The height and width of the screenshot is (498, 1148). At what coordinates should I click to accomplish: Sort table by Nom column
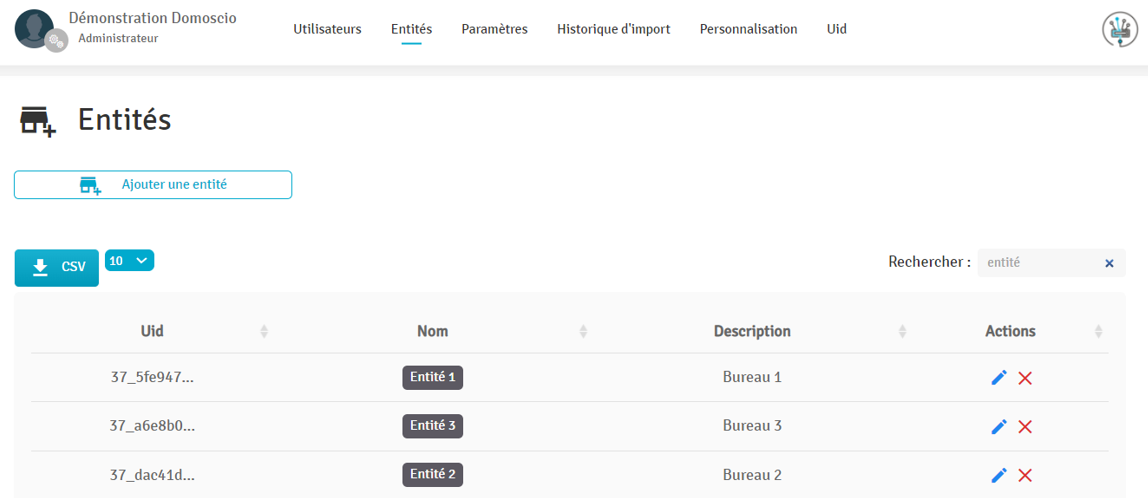coord(432,331)
